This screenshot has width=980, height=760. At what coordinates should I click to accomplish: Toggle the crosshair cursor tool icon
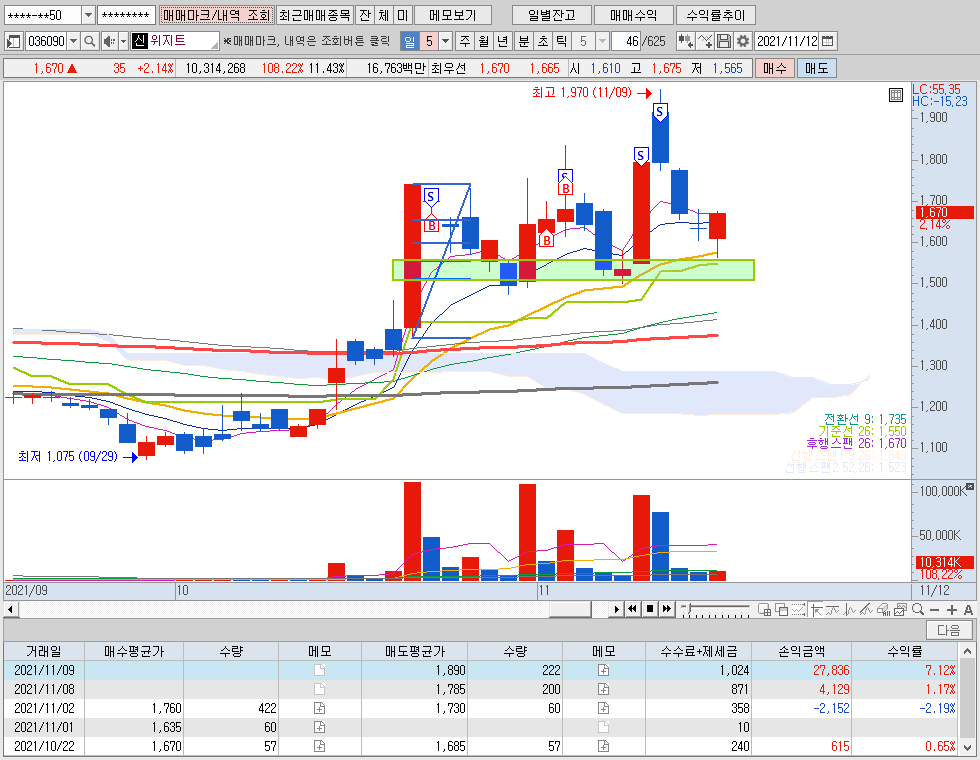click(816, 609)
